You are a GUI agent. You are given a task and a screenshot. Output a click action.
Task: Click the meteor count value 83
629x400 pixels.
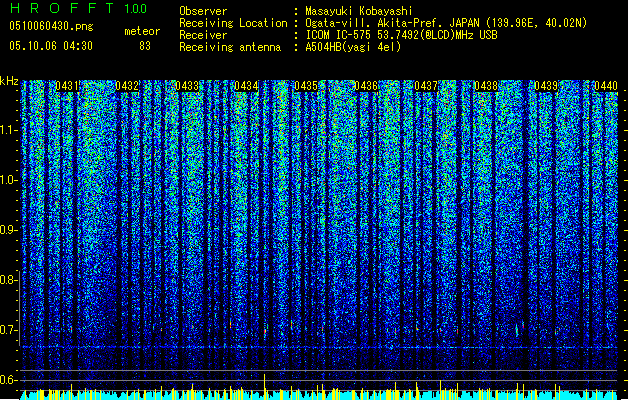coord(145,46)
